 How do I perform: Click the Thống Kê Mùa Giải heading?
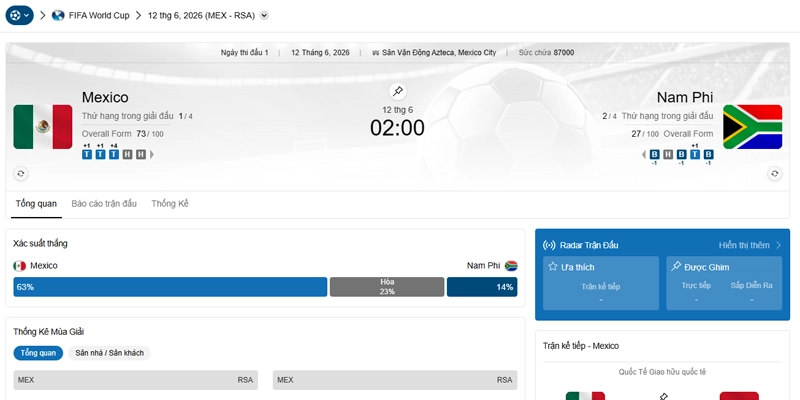click(48, 332)
